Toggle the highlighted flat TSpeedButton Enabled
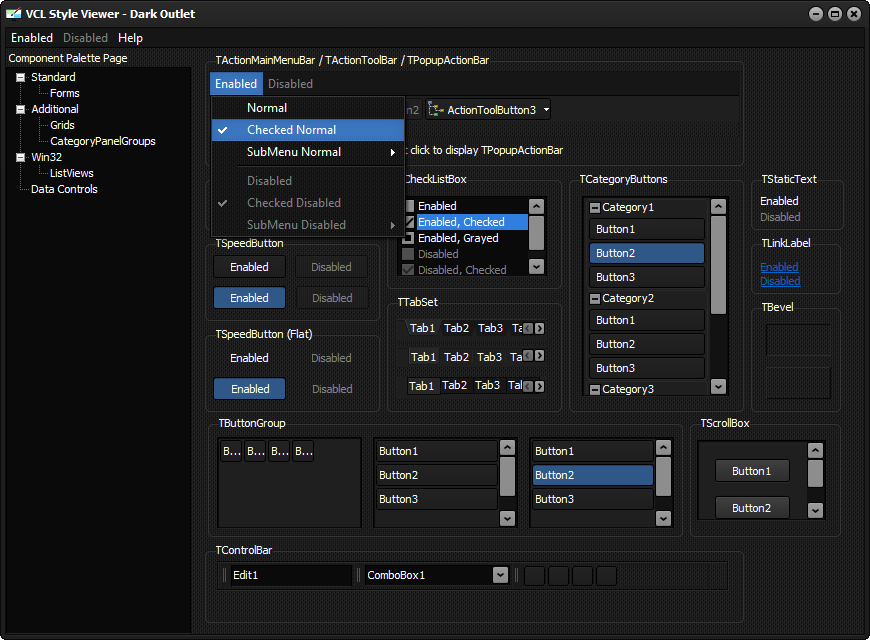870x640 pixels. pos(250,389)
